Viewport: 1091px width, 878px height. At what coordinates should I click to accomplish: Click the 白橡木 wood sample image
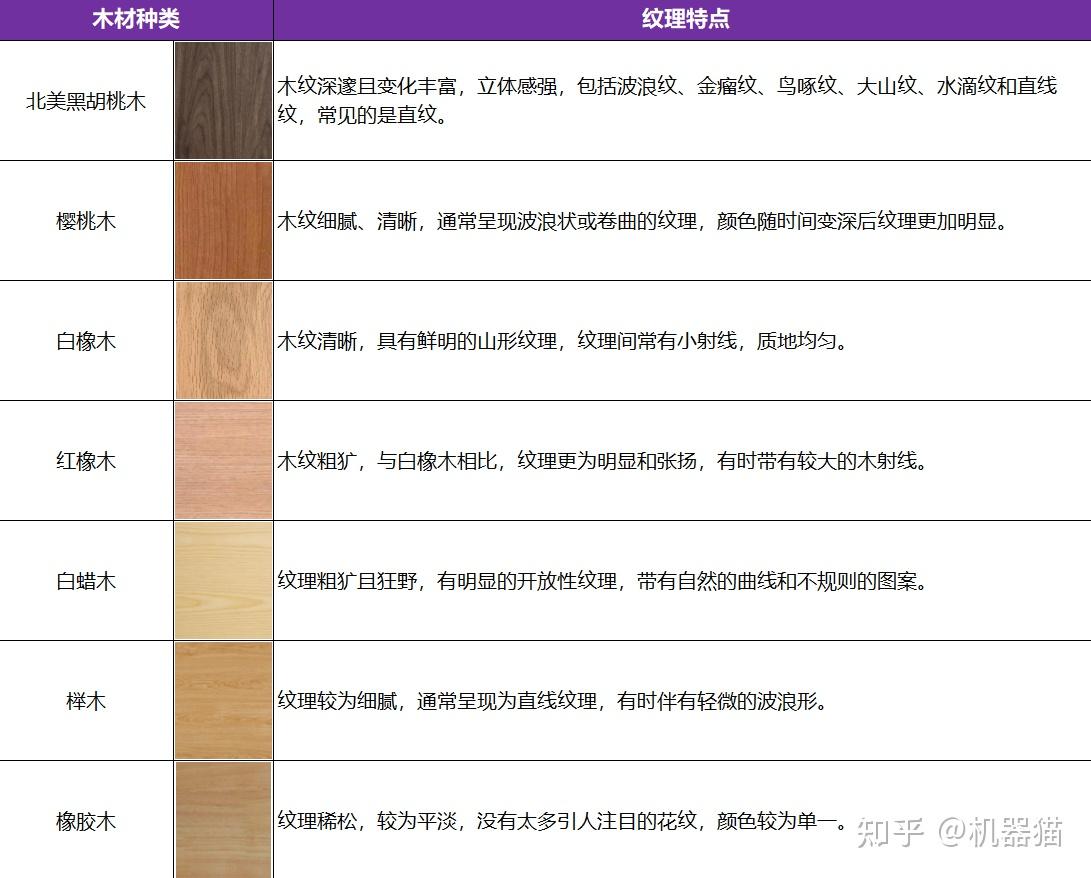coord(223,340)
